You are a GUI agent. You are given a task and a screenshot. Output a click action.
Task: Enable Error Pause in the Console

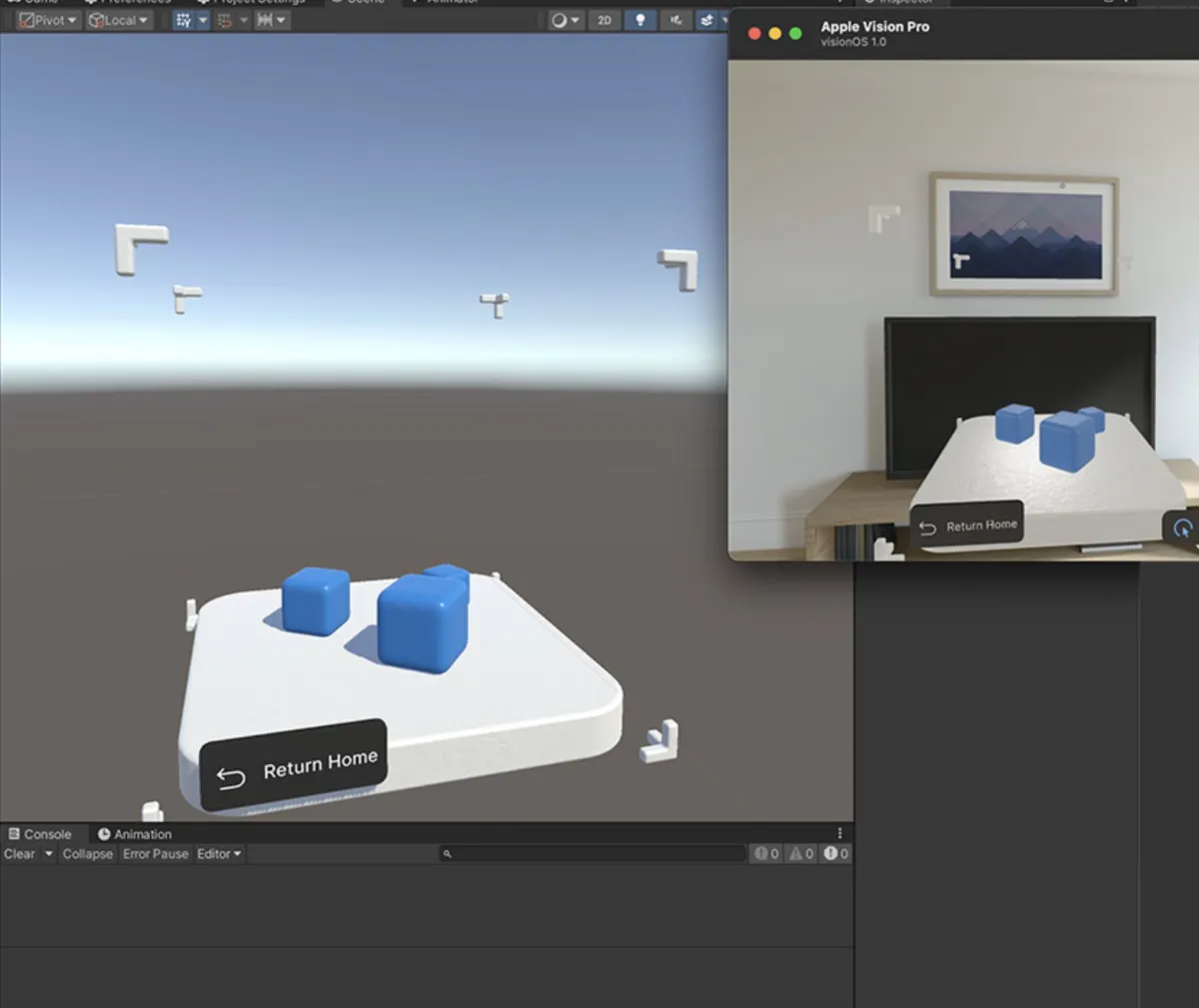pos(155,853)
